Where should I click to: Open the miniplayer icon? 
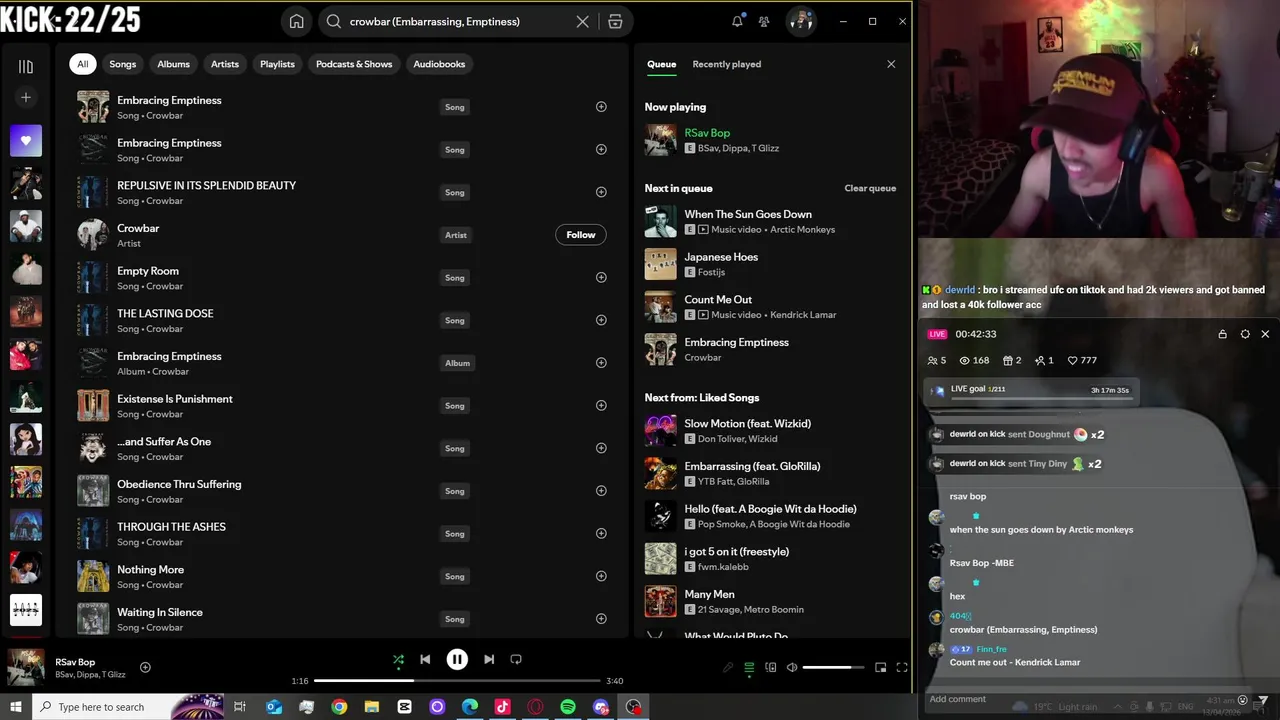[880, 667]
